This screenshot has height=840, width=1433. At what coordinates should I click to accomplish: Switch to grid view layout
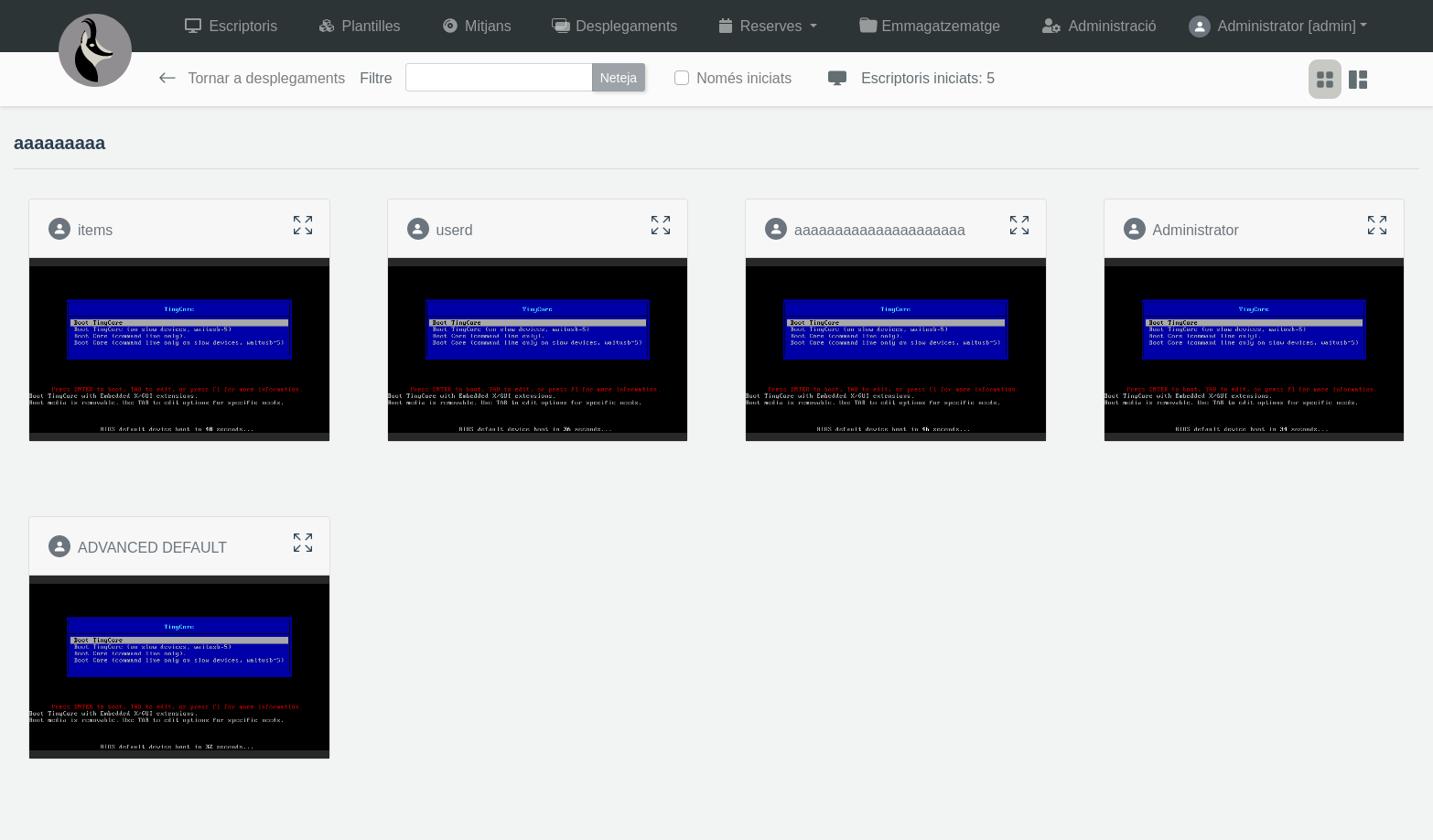point(1325,80)
